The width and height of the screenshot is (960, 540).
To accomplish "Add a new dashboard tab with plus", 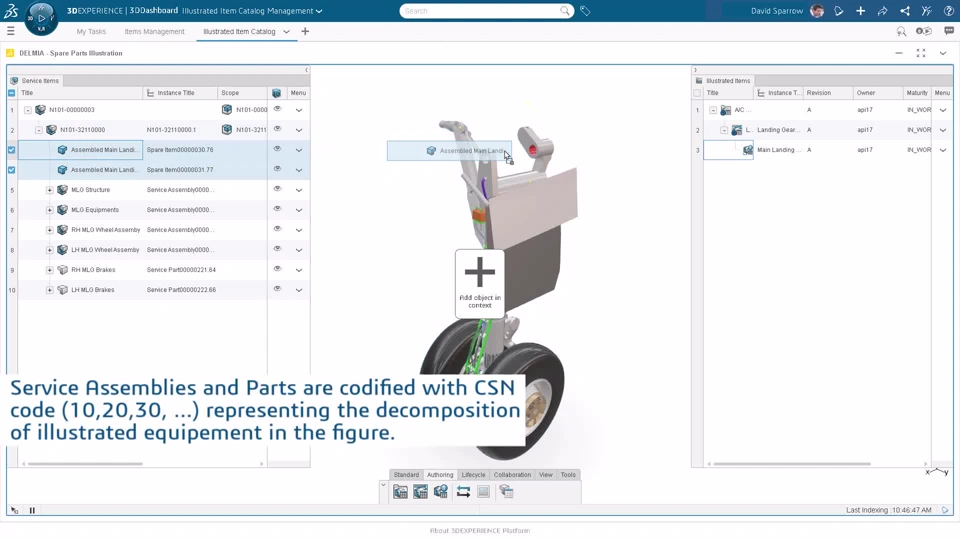I will click(x=305, y=31).
